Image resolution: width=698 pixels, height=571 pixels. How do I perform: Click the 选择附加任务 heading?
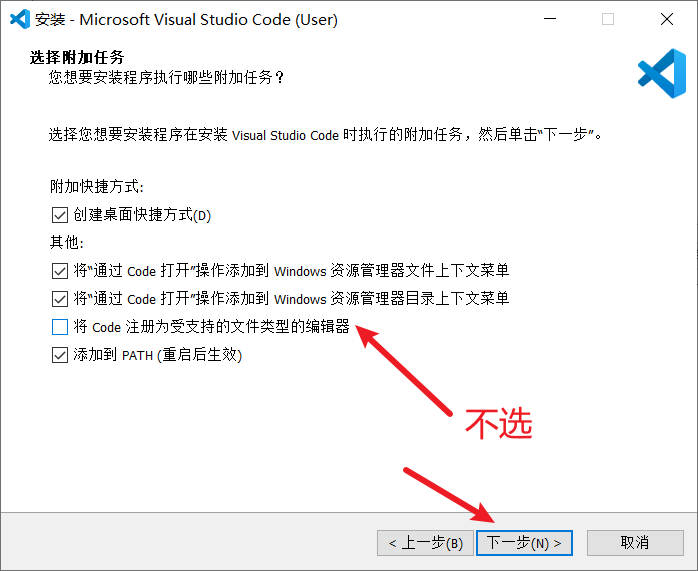(77, 57)
